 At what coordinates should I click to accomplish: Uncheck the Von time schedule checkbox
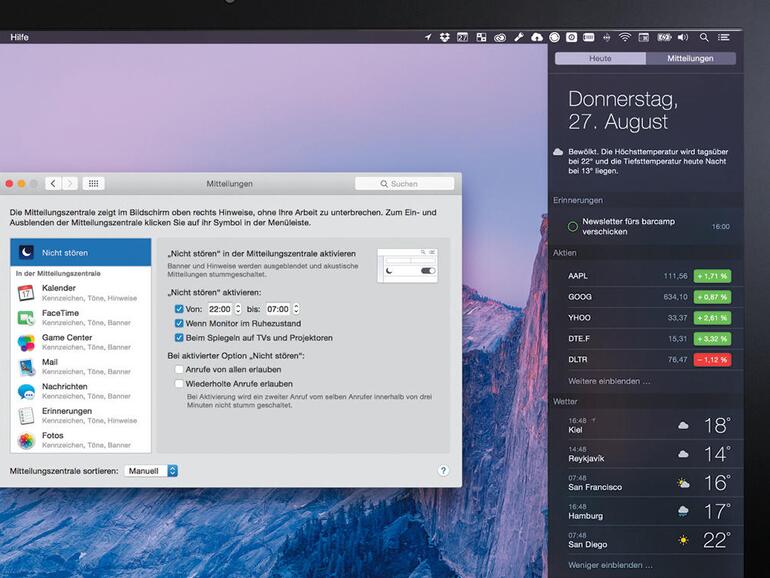point(179,309)
